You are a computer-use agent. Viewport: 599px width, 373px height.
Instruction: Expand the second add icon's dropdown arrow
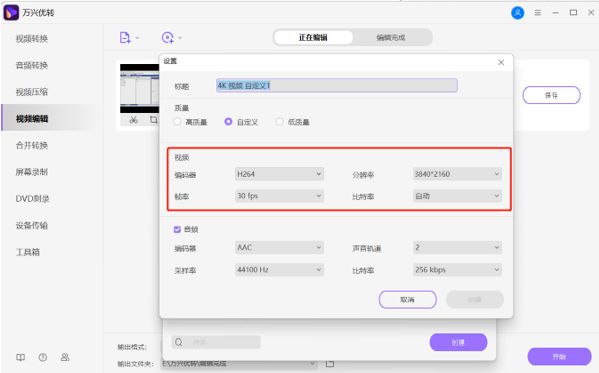[180, 38]
